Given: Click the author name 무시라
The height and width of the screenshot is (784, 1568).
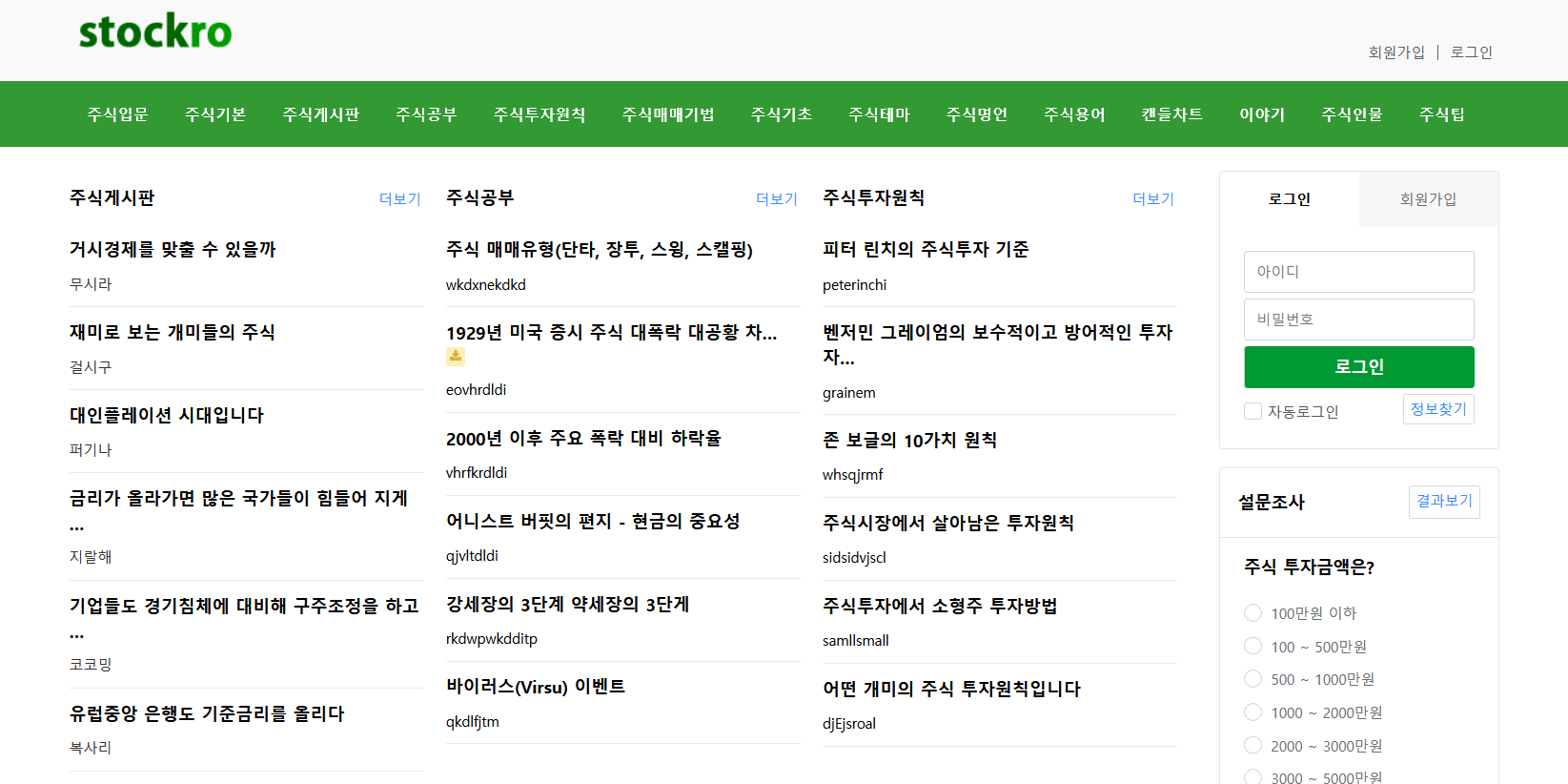Looking at the screenshot, I should click(x=91, y=284).
